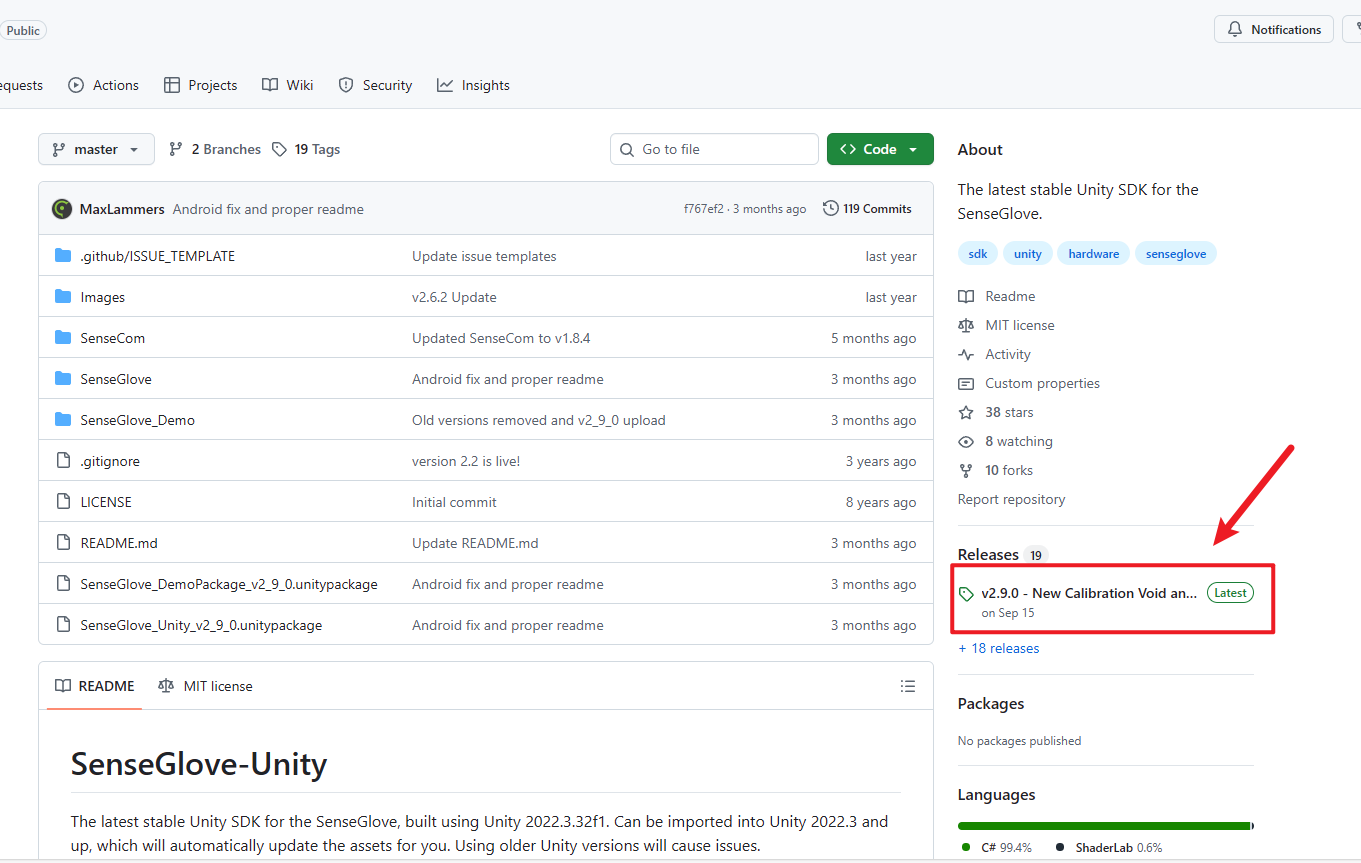The width and height of the screenshot is (1361, 863).
Task: Open the master branch dropdown
Action: 96,149
